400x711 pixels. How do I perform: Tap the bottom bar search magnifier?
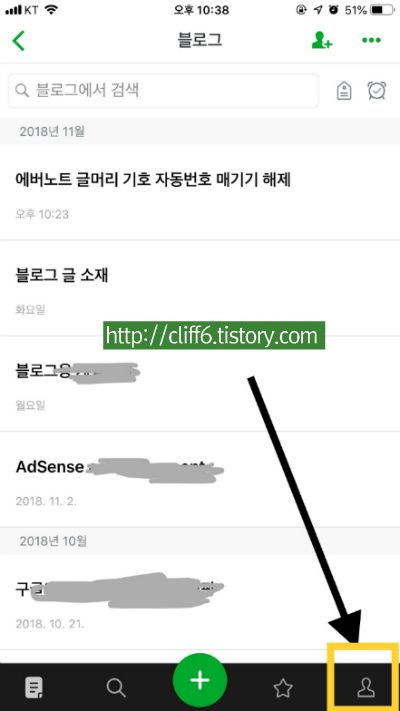coord(116,688)
